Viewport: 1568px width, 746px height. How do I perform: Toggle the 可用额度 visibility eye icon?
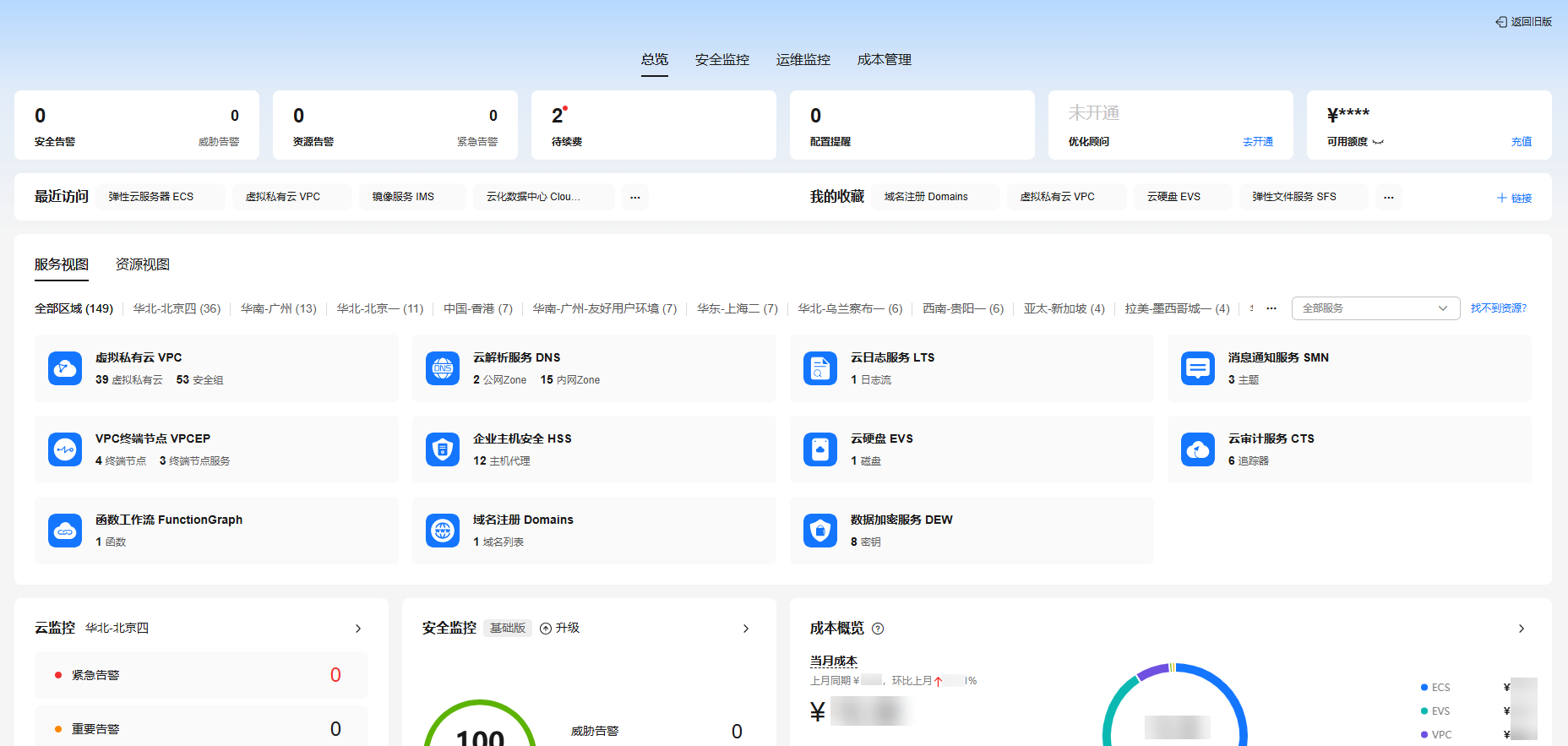[1378, 142]
